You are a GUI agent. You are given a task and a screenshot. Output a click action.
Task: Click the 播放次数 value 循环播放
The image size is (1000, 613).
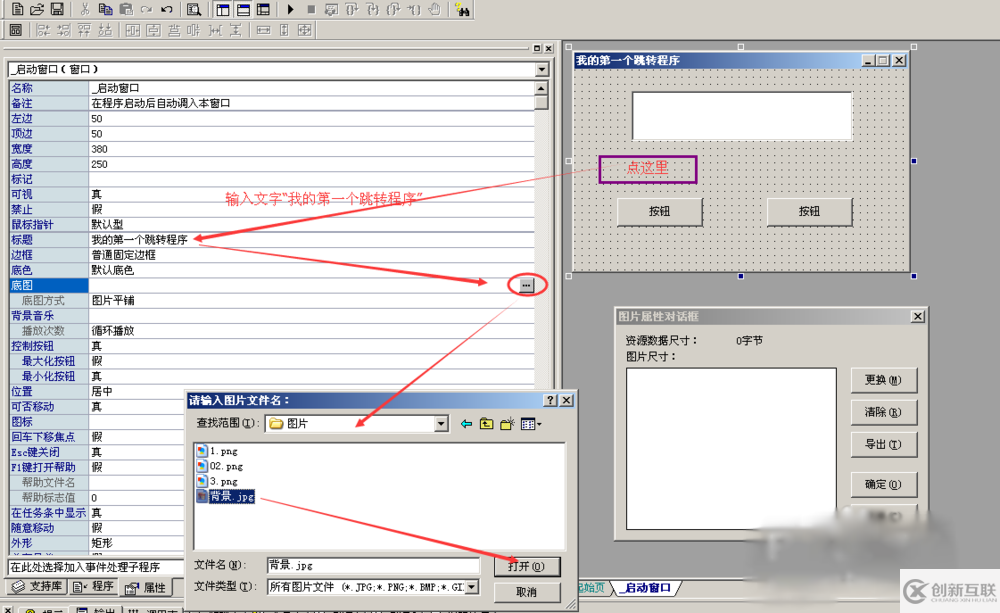click(x=113, y=331)
